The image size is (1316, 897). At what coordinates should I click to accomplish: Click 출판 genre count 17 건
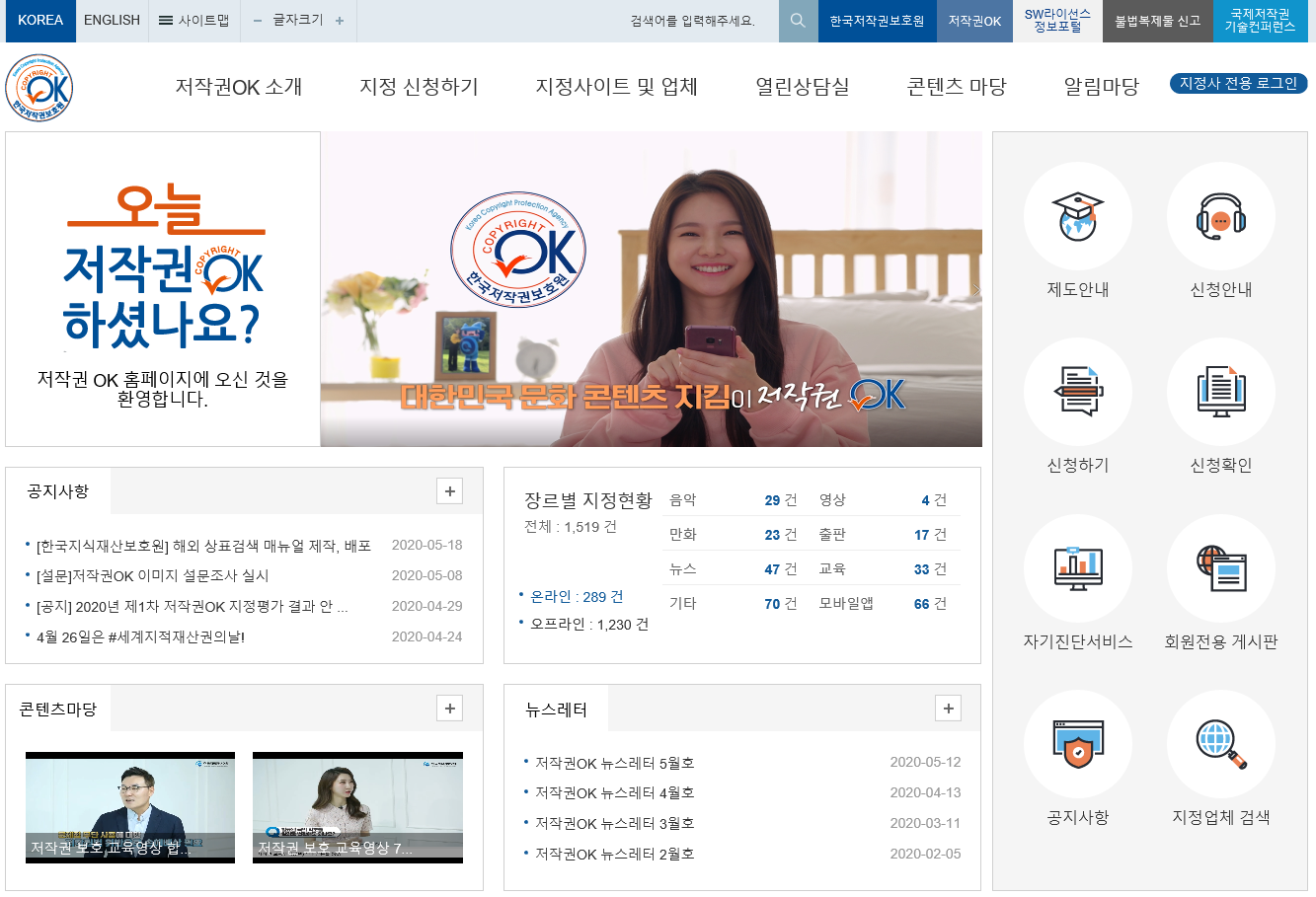pyautogui.click(x=930, y=535)
